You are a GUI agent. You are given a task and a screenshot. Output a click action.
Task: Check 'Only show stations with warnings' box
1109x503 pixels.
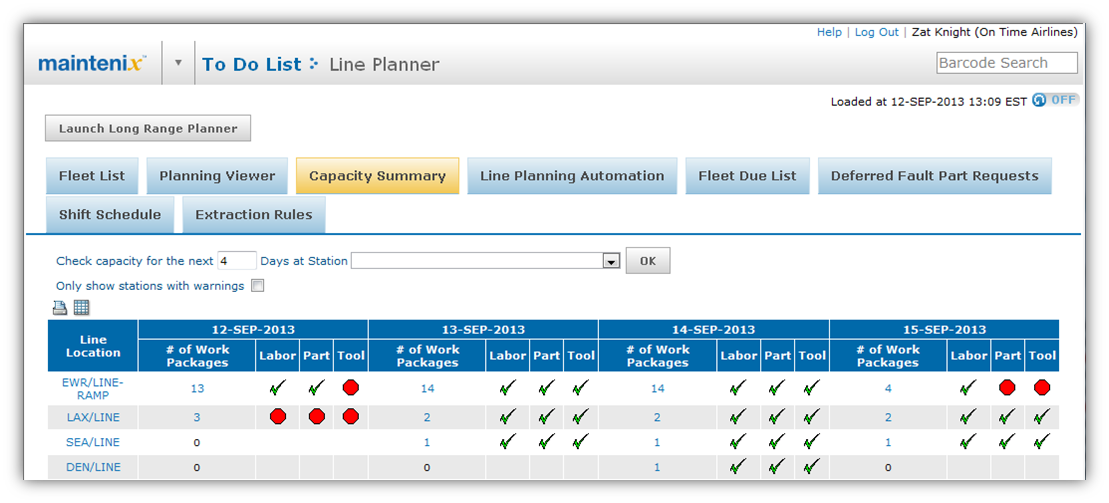click(x=258, y=286)
